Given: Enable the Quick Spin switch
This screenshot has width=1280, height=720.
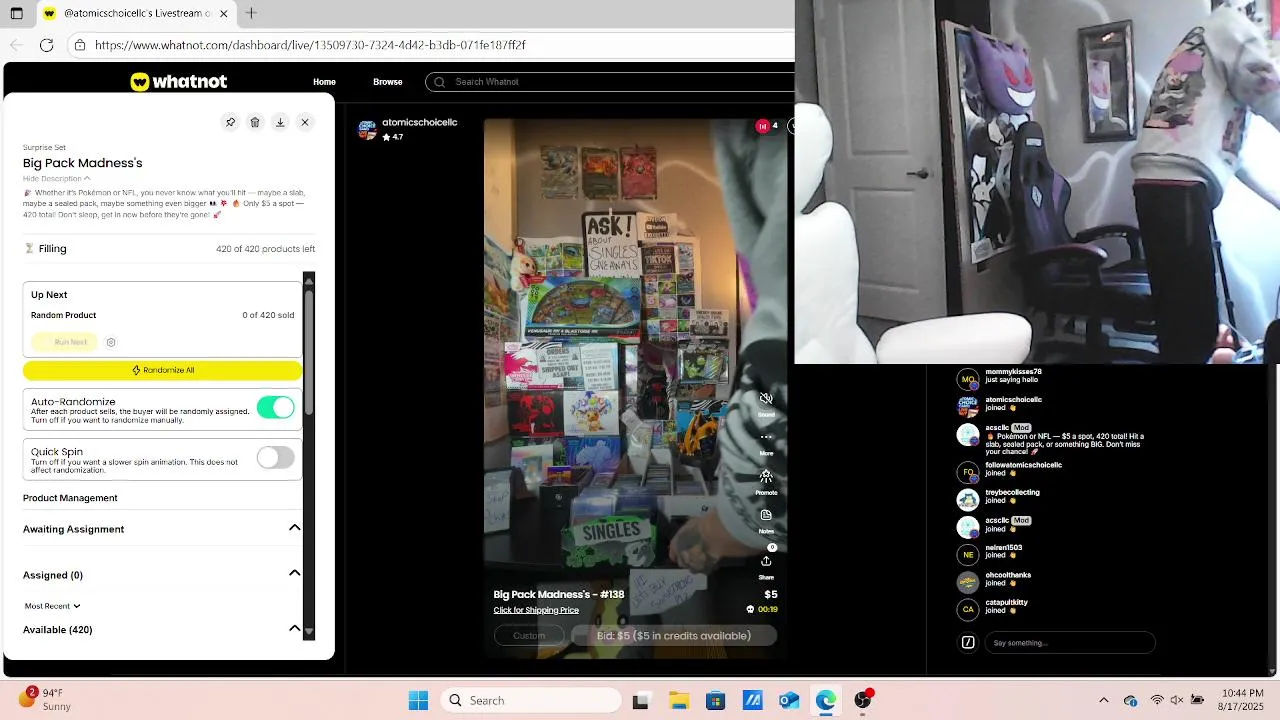Looking at the screenshot, I should tap(275, 457).
